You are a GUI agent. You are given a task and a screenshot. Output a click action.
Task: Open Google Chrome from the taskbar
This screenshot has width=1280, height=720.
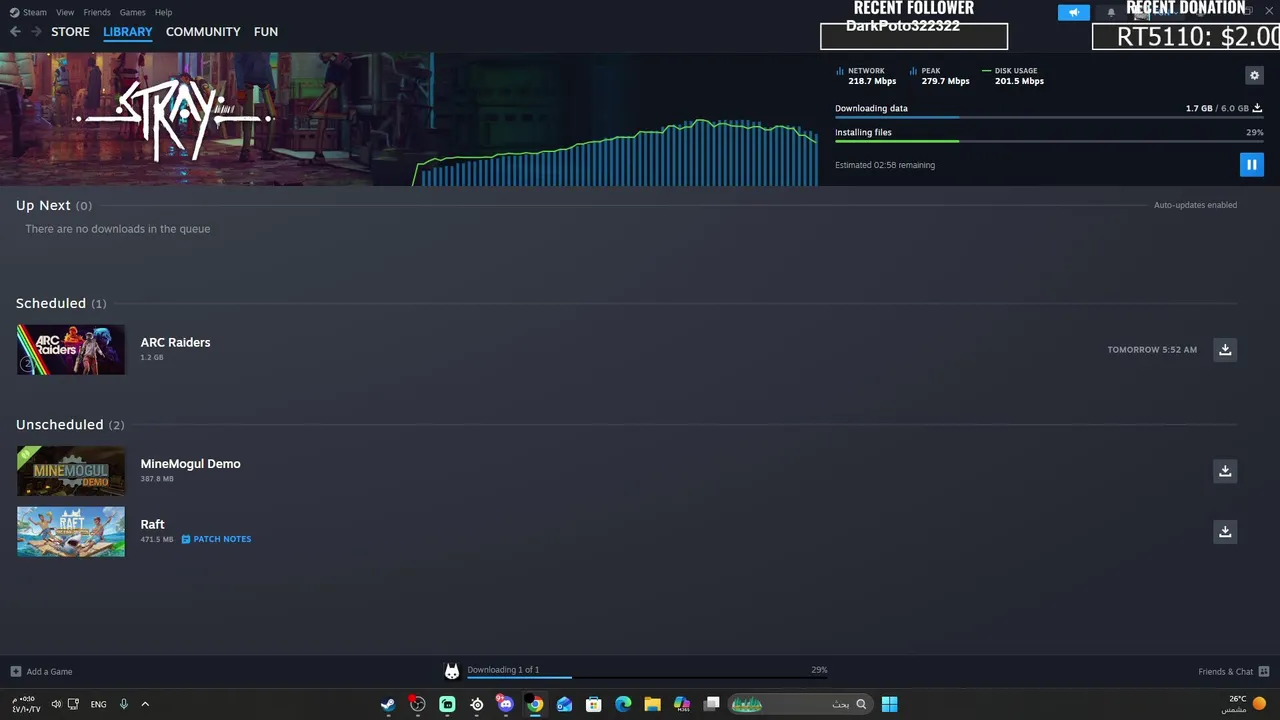click(x=535, y=704)
